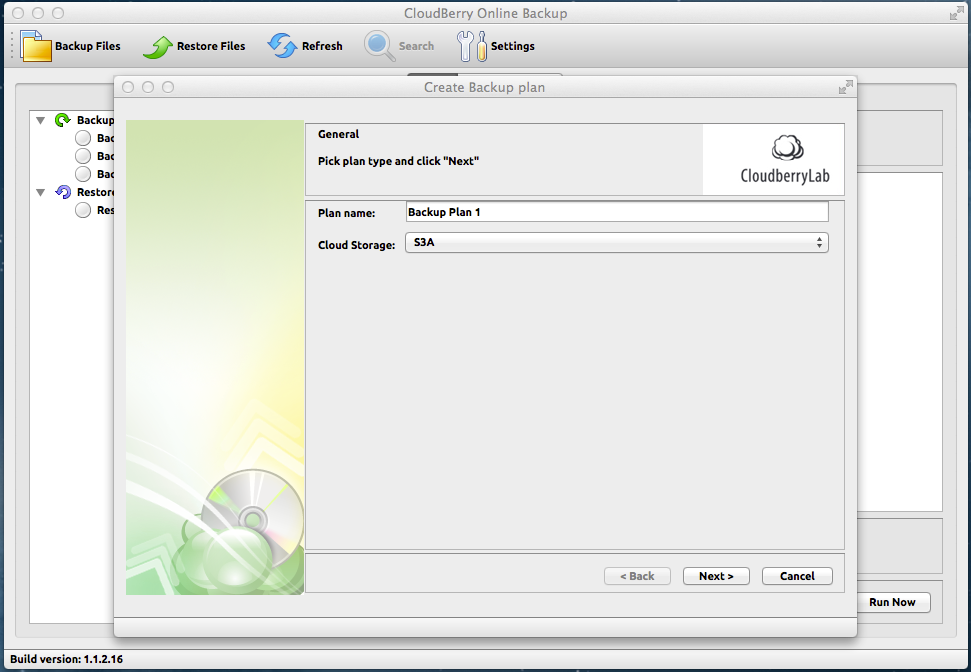Run the selected plan with Run Now

(x=892, y=602)
